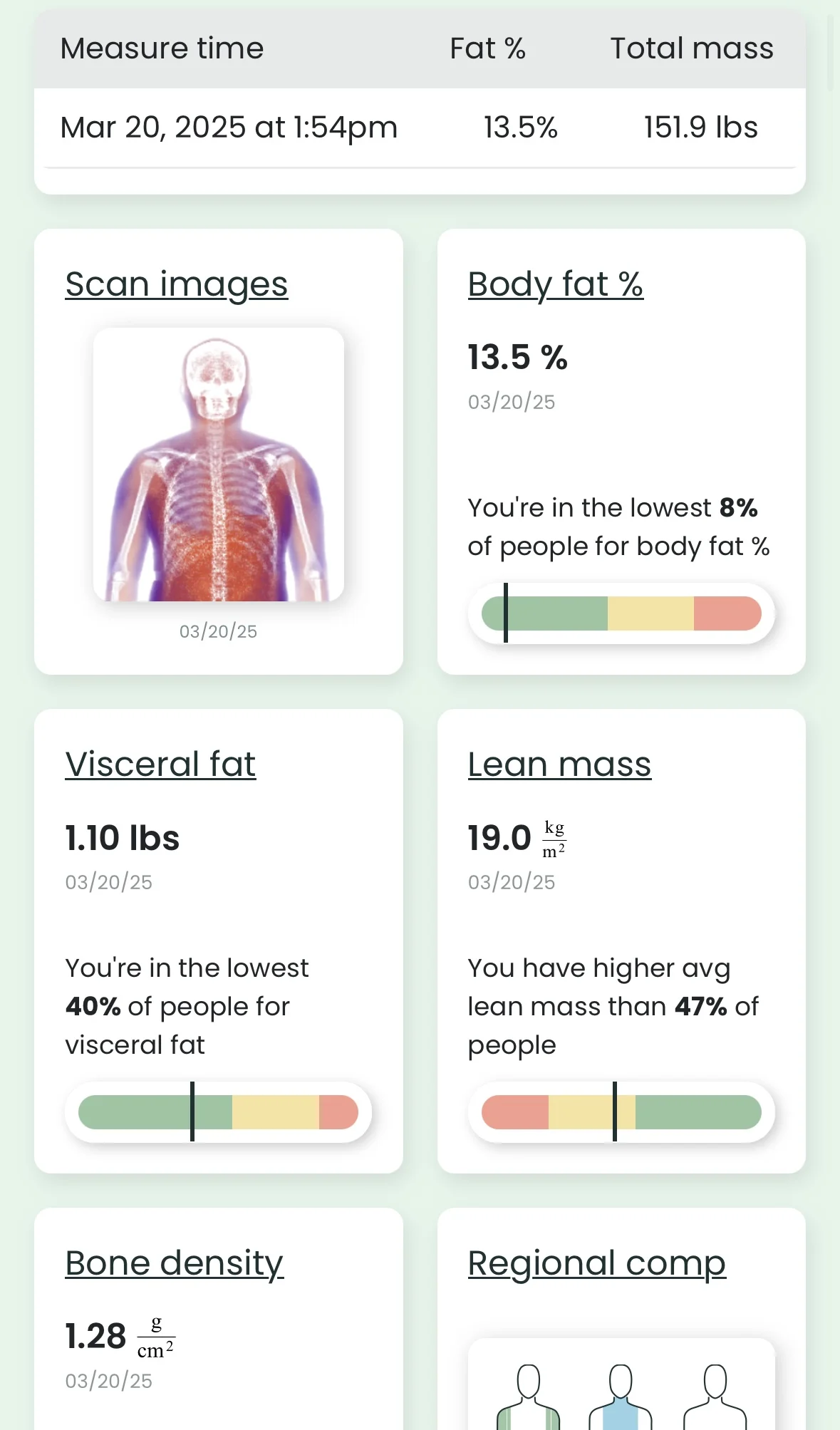Click the green zone of lean mass bar

pyautogui.click(x=697, y=1112)
